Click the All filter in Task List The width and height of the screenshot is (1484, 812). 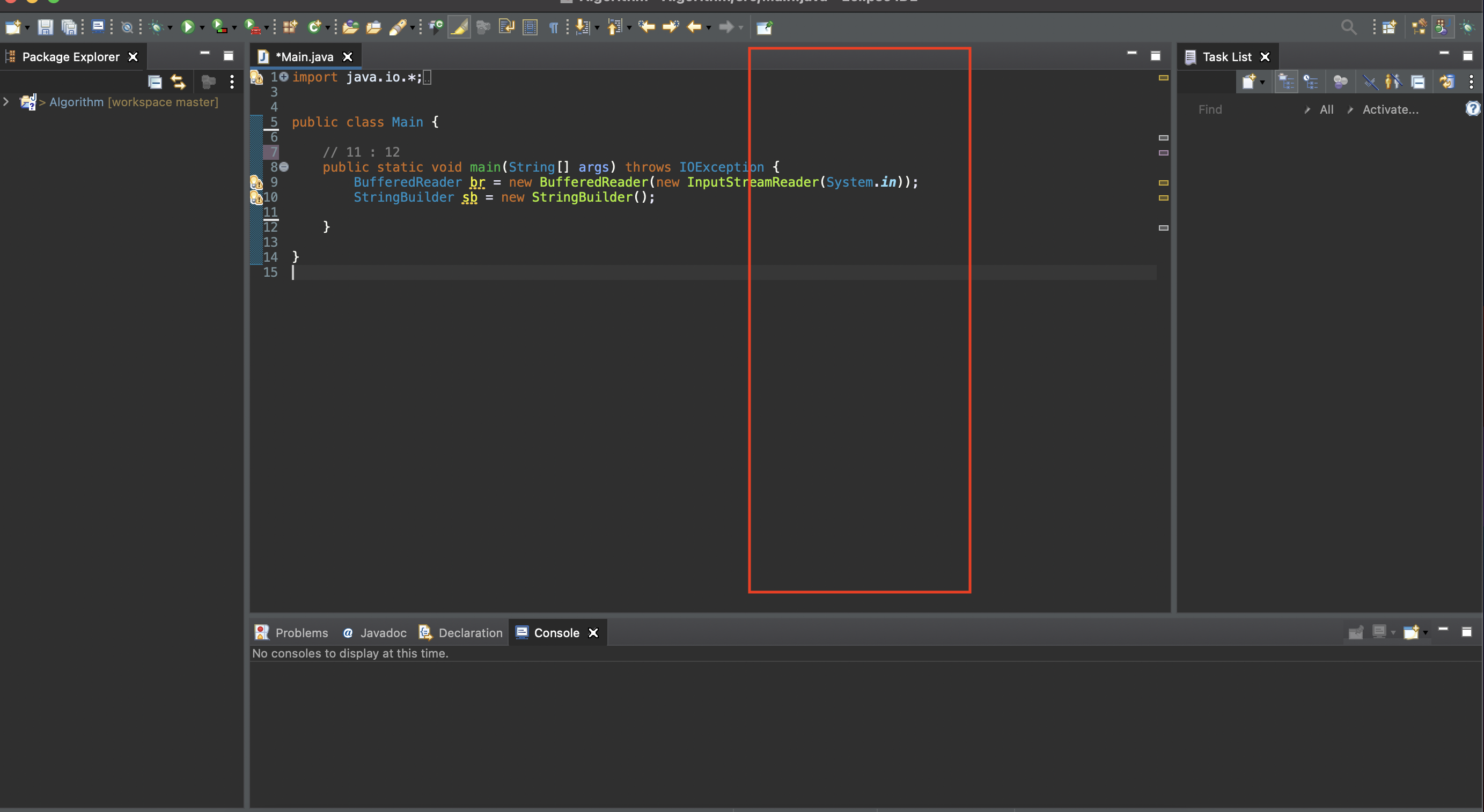tap(1326, 109)
